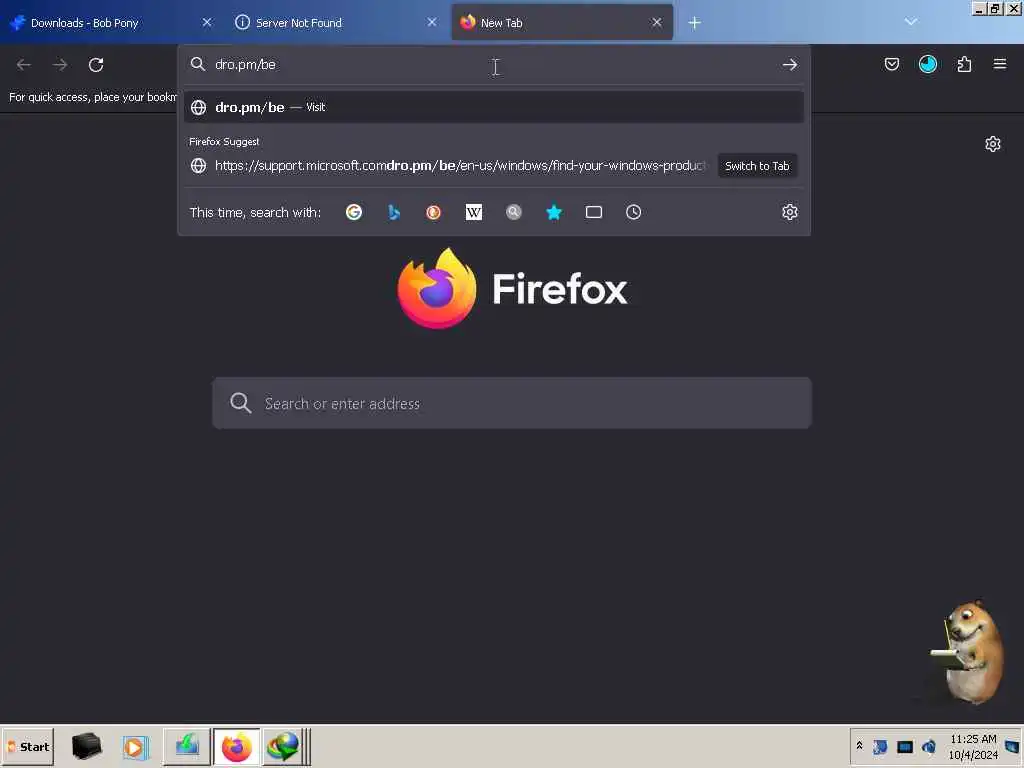This screenshot has height=768, width=1024.
Task: Open the Firefox account avatar icon
Action: point(927,64)
